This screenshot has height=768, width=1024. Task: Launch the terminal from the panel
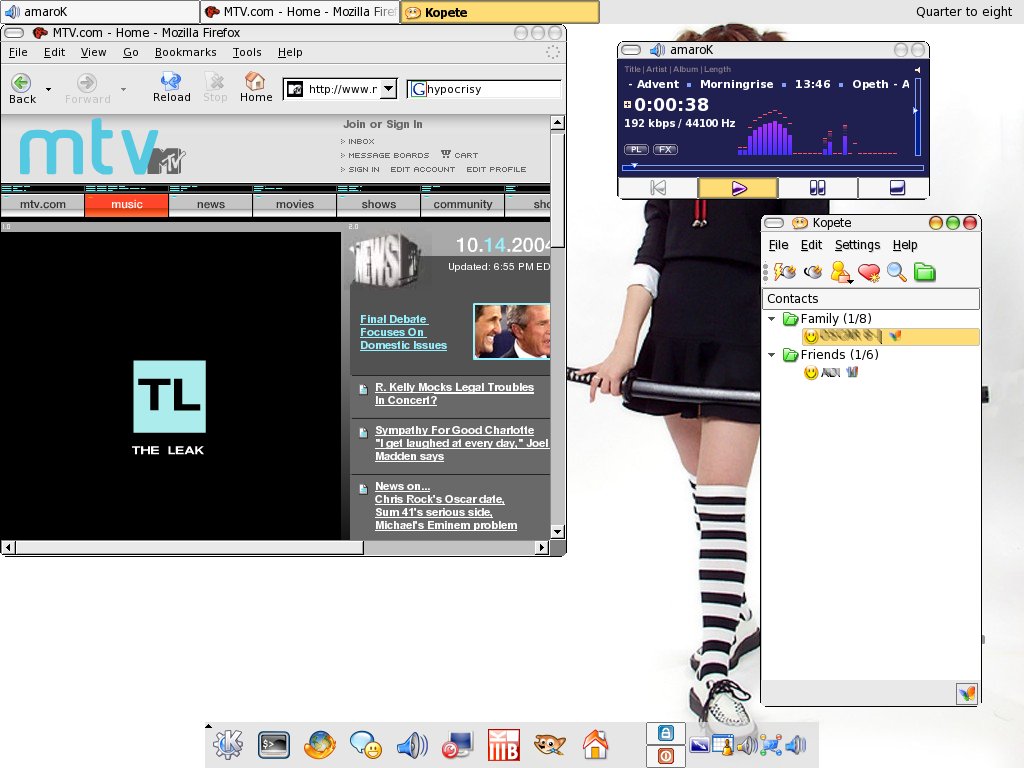[274, 744]
